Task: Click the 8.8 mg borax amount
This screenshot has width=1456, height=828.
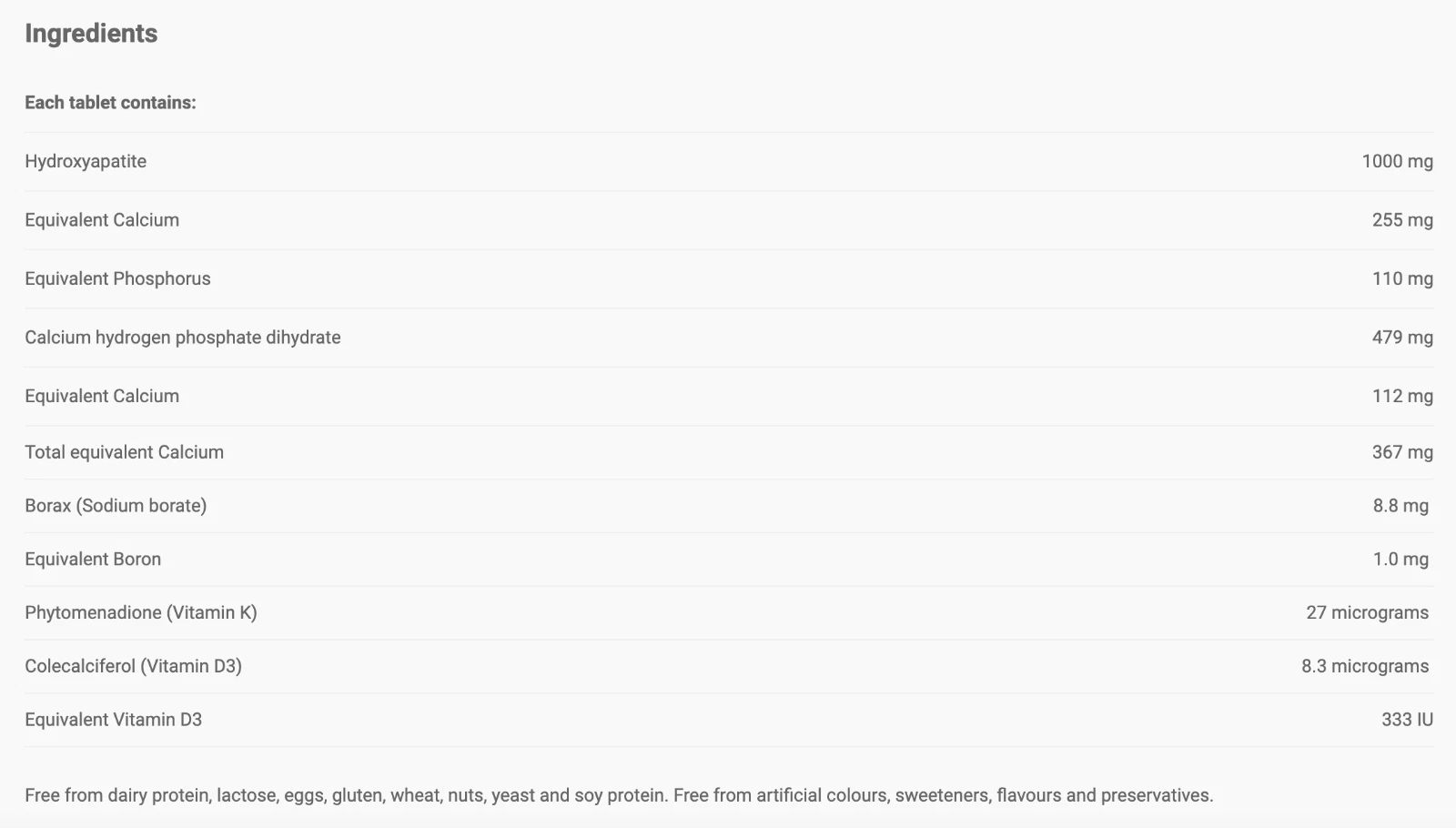Action: (x=1400, y=506)
